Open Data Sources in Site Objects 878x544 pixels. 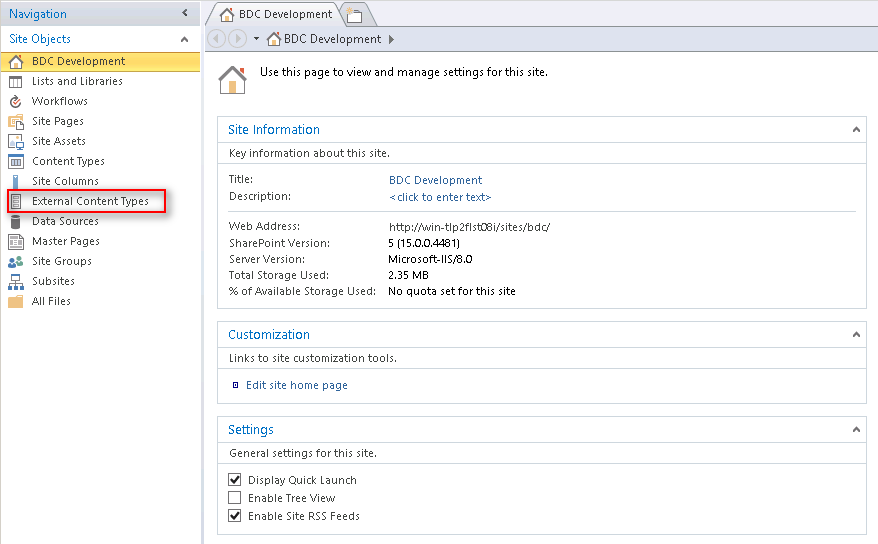pyautogui.click(x=65, y=221)
